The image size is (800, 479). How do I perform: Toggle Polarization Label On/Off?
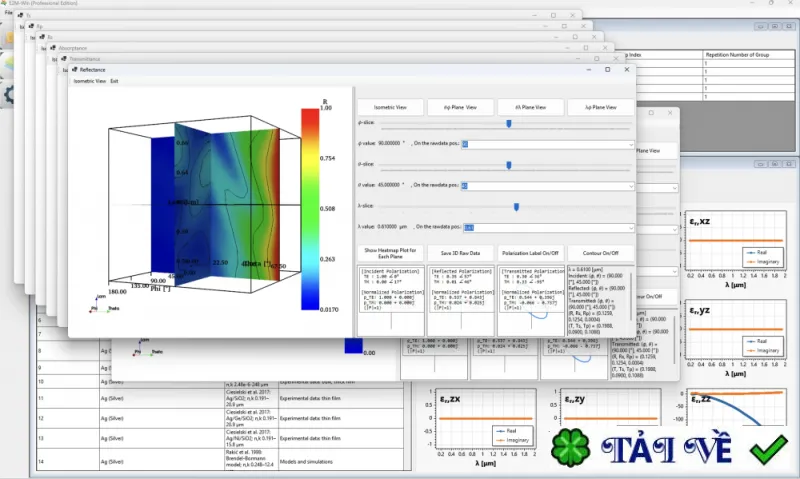pos(530,253)
